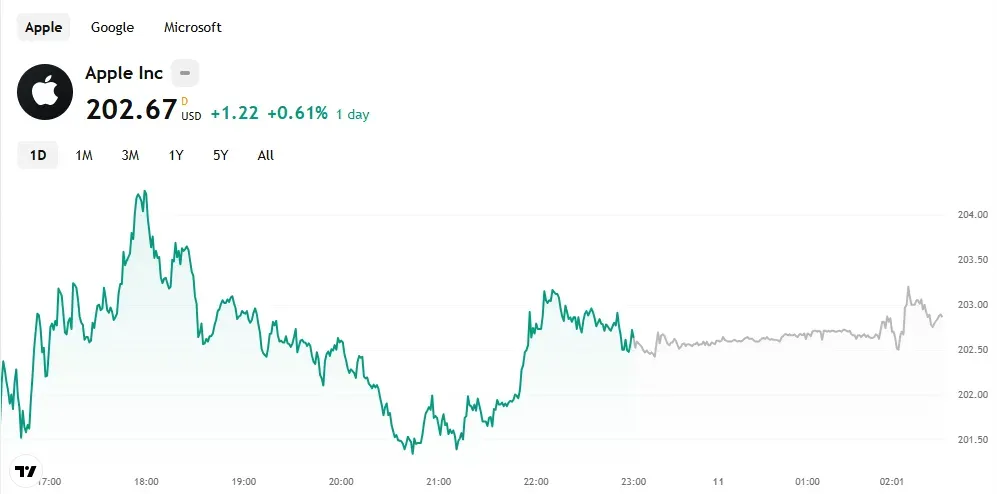Choose the 1M time range
The width and height of the screenshot is (997, 494).
click(x=84, y=155)
